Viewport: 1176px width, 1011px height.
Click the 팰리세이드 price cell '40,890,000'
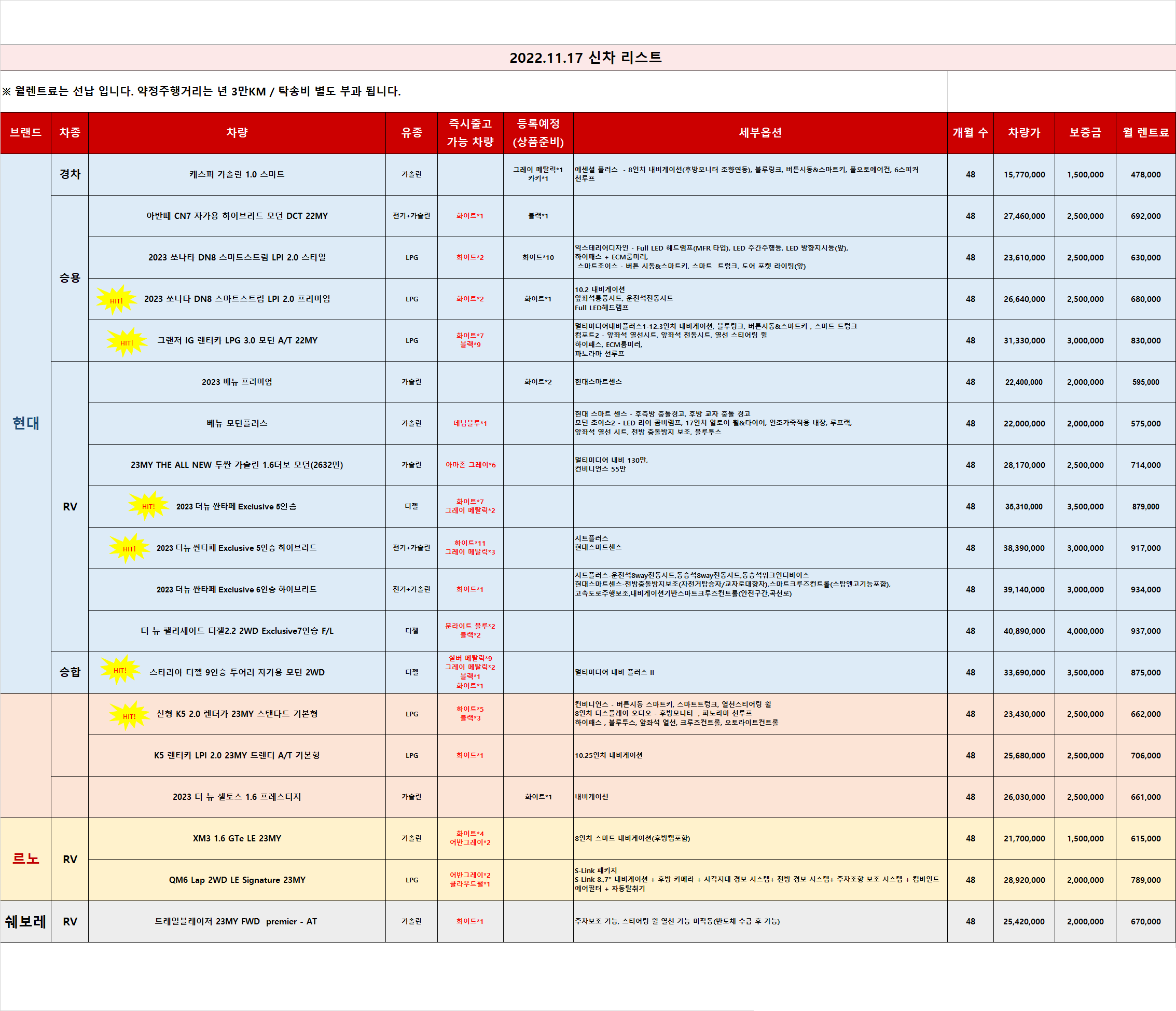coord(1024,631)
